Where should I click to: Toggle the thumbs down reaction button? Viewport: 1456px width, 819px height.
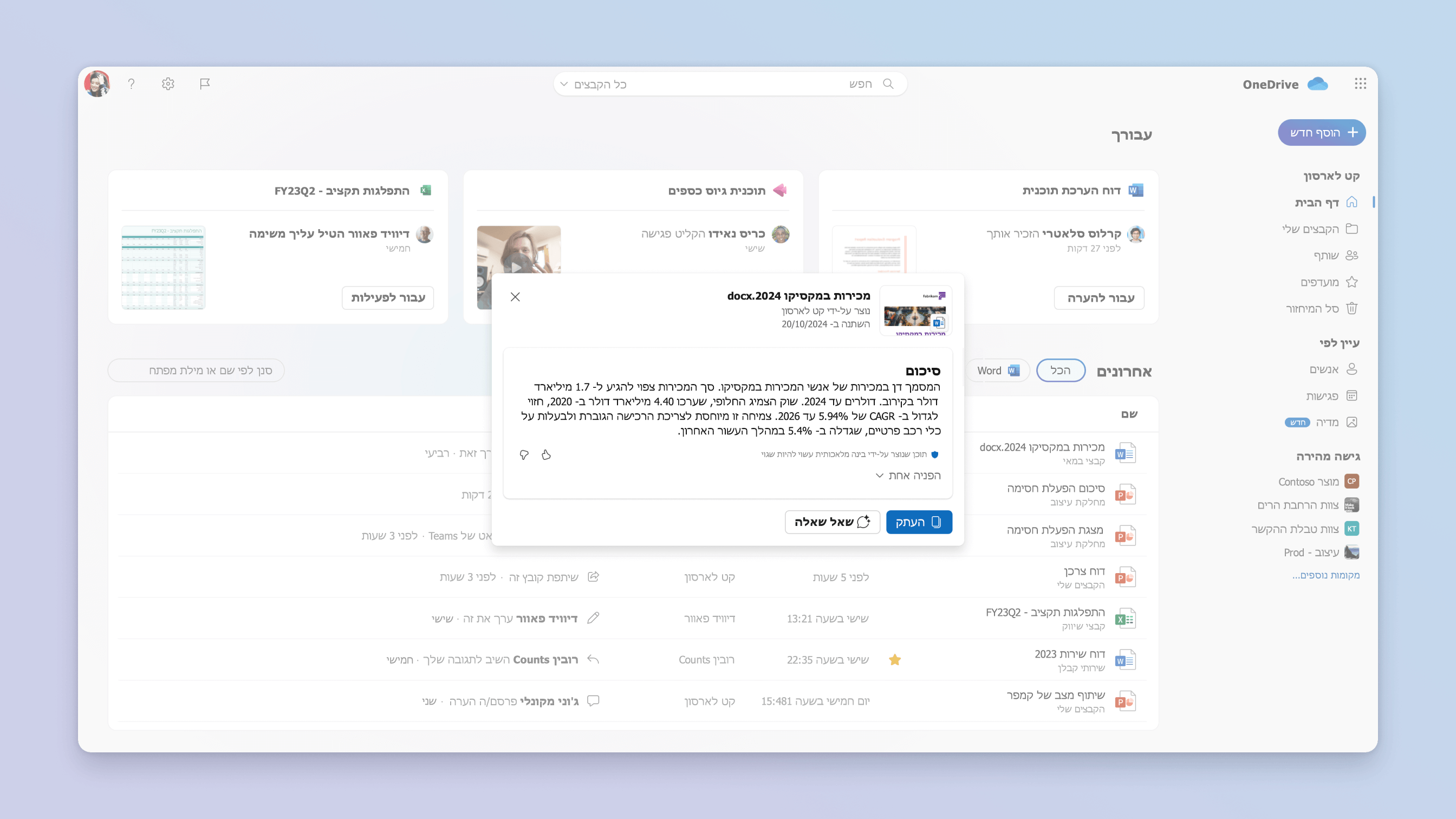524,454
